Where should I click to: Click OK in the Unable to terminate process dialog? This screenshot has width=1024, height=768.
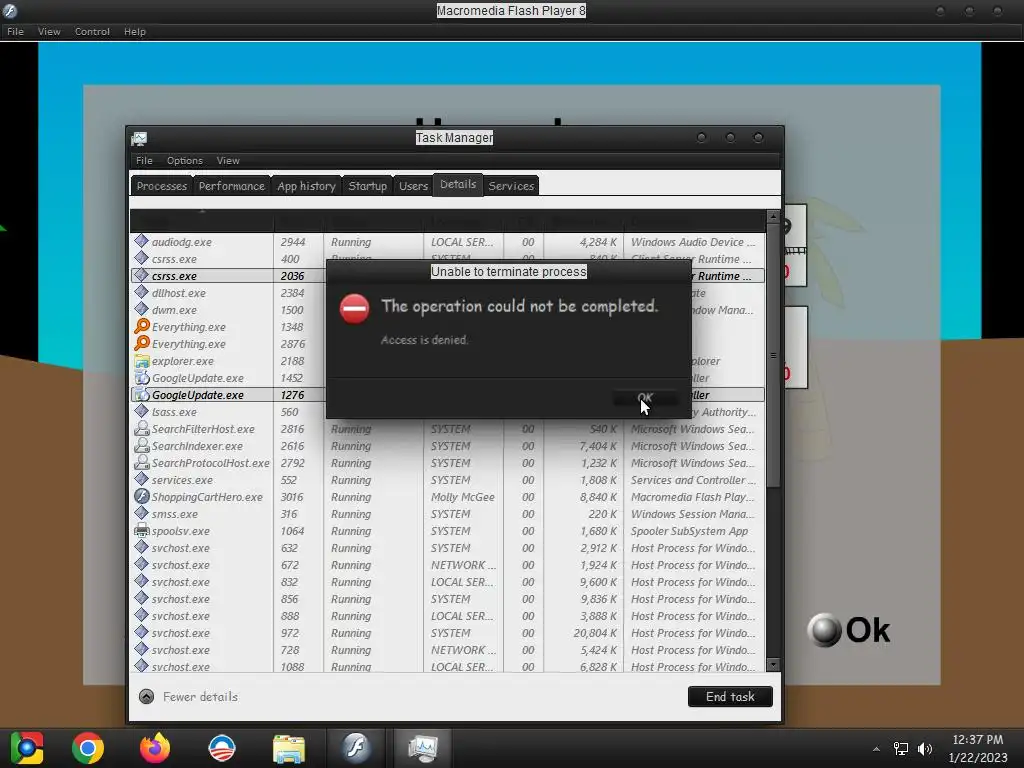pos(645,397)
